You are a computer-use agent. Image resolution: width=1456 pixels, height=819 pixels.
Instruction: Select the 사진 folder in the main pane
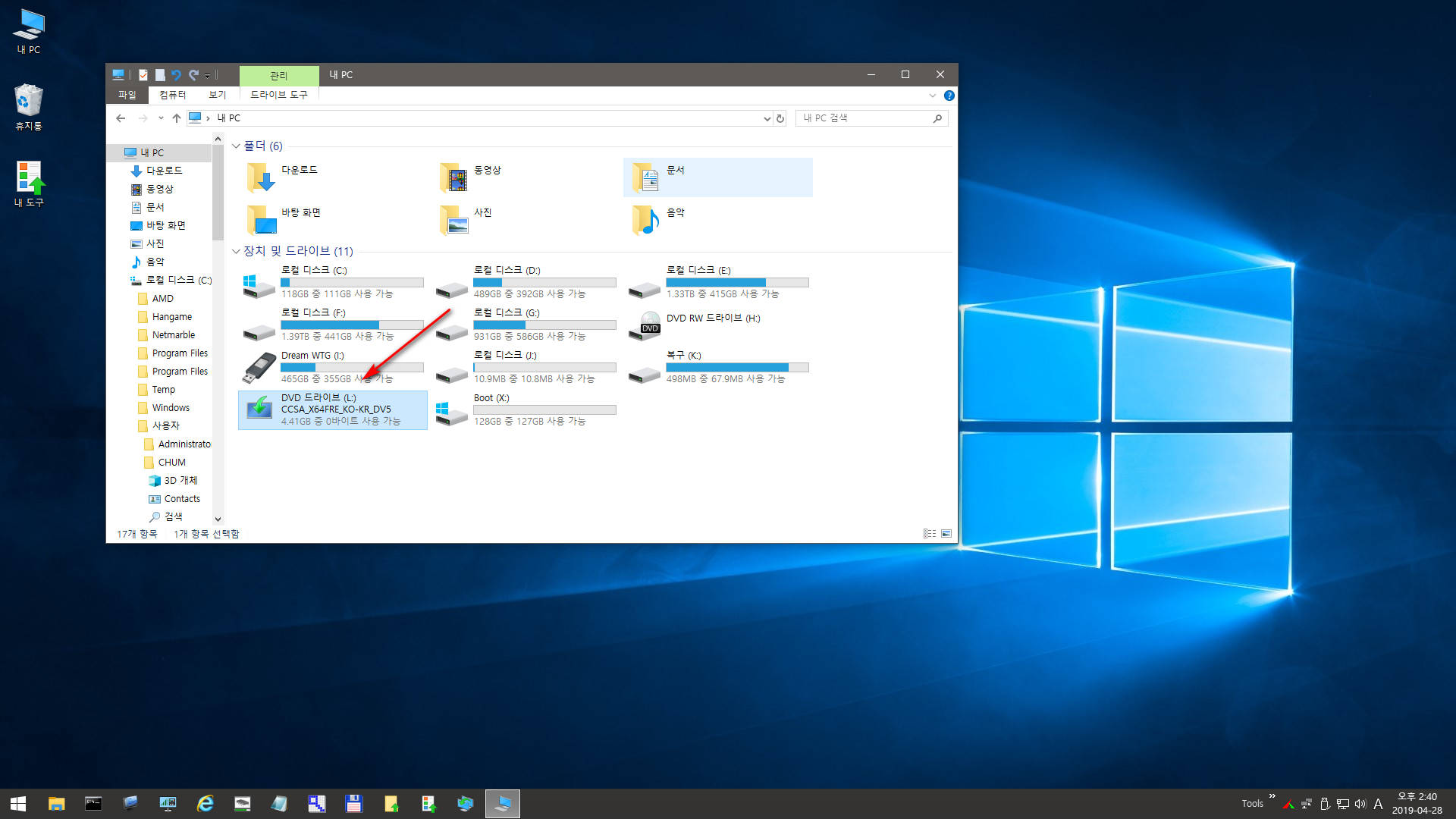(526, 220)
